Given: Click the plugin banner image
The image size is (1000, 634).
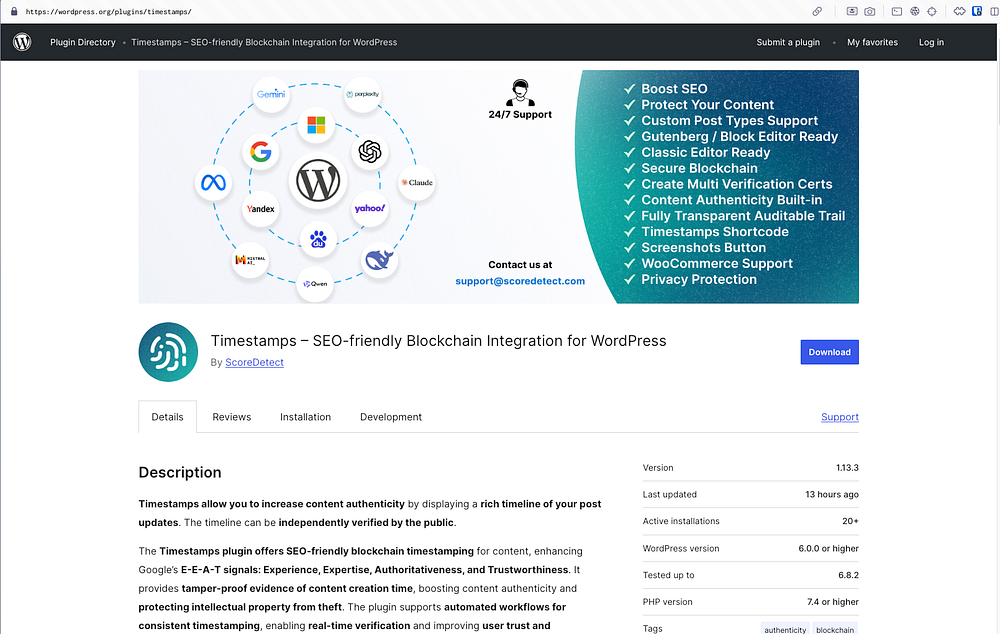Looking at the screenshot, I should 499,187.
